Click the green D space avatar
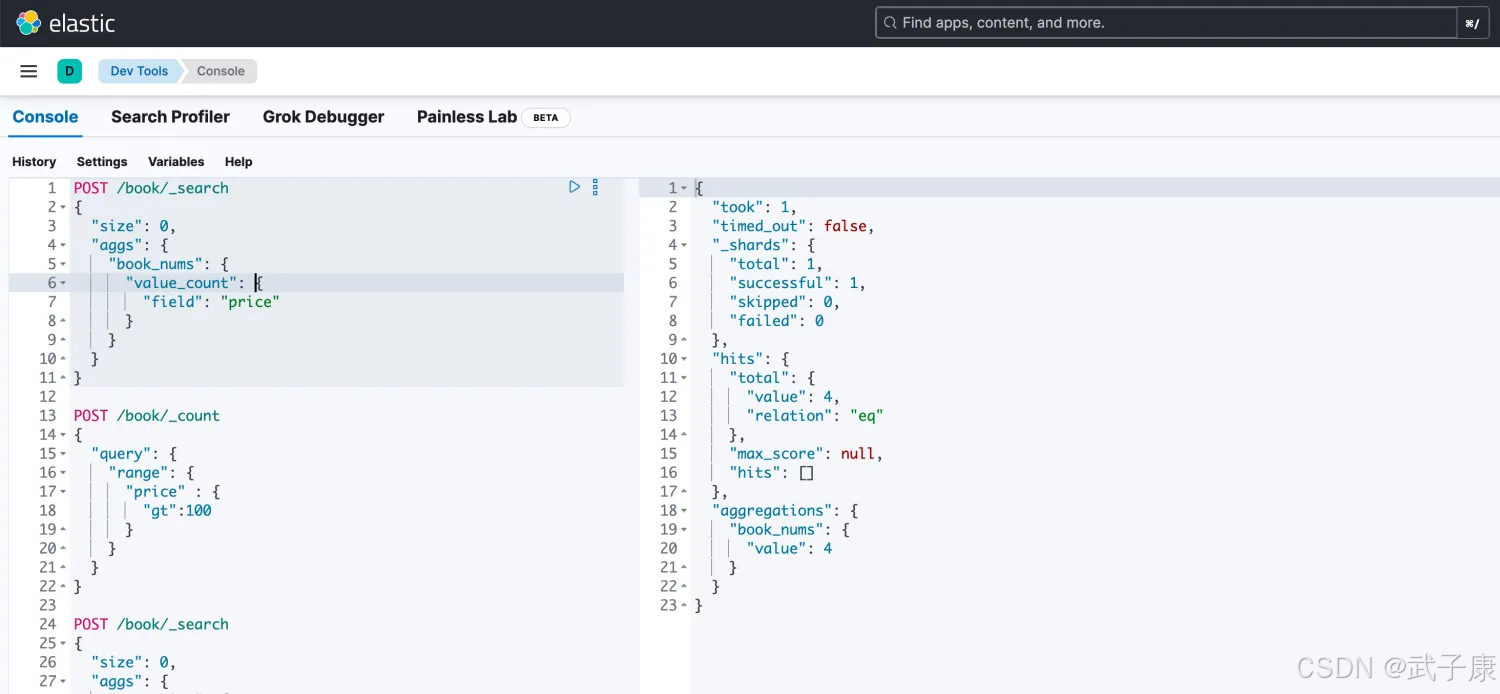This screenshot has height=694, width=1500. click(x=69, y=71)
